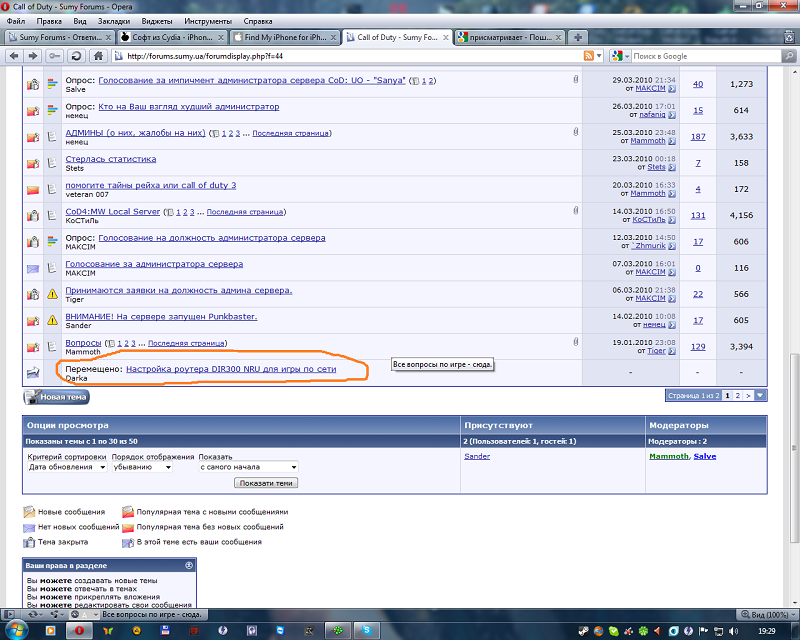This screenshot has height=640, width=800.
Task: Open the Стерлась статистика thread link
Action: (110, 158)
